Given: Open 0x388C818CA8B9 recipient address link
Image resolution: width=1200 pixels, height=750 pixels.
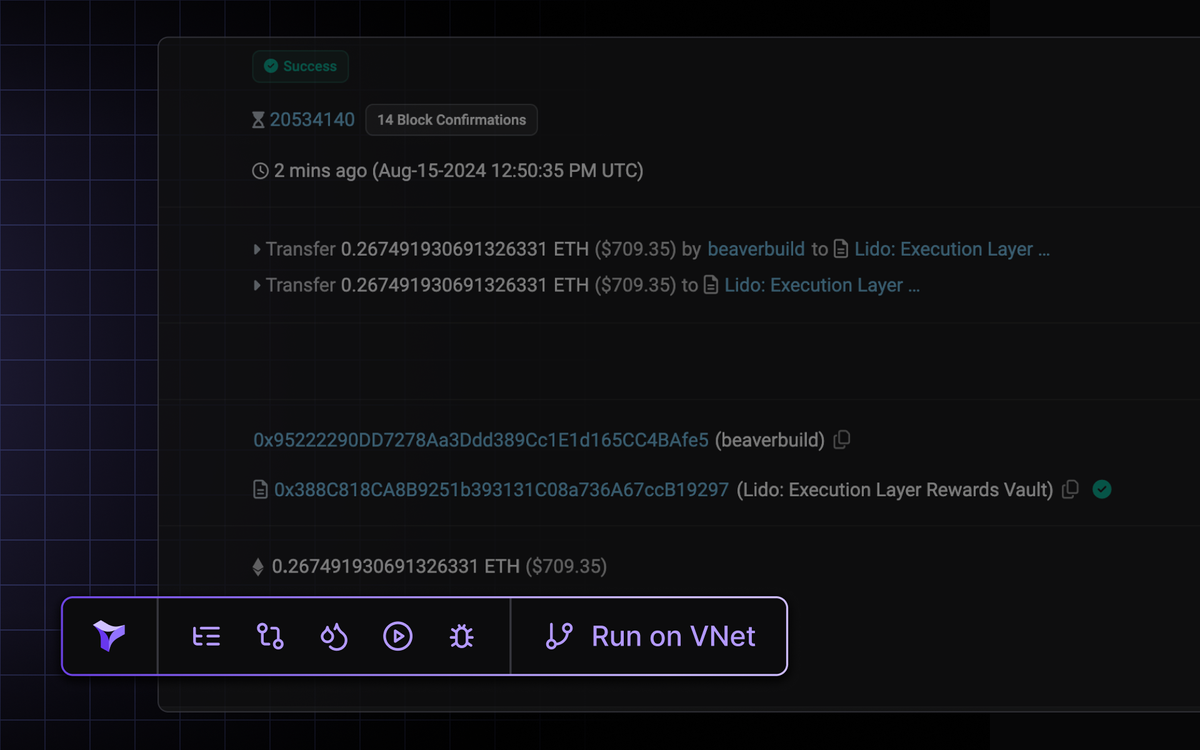Looking at the screenshot, I should point(501,490).
